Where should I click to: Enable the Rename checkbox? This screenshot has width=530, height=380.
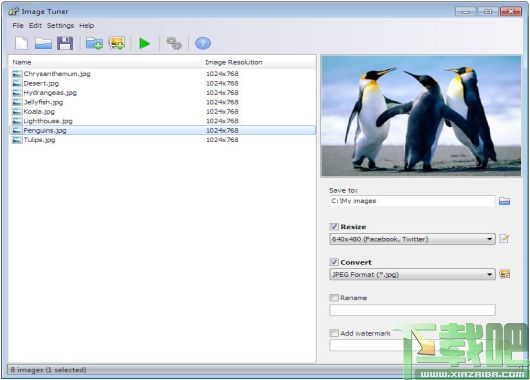pos(334,298)
